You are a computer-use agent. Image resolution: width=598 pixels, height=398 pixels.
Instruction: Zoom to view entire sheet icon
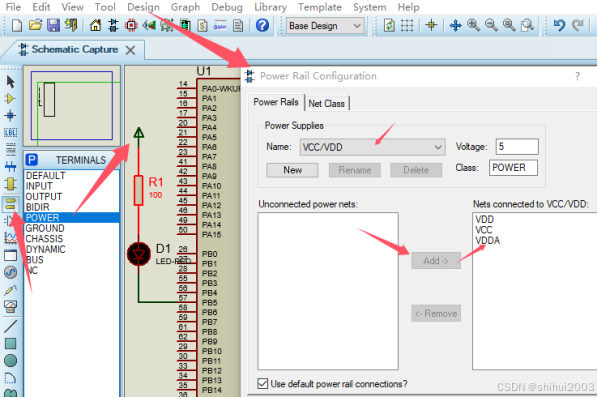click(x=509, y=26)
